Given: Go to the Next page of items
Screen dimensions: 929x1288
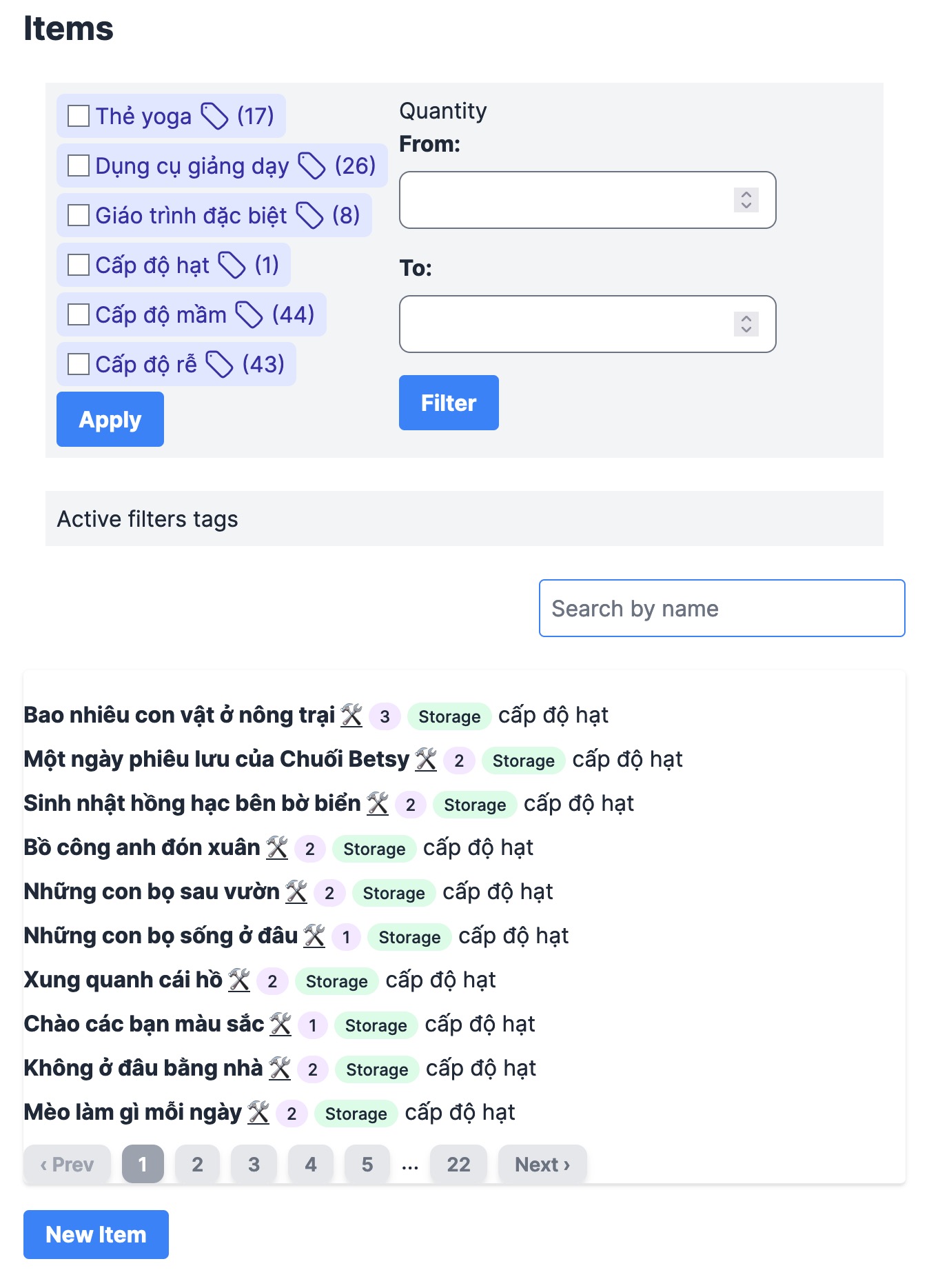Looking at the screenshot, I should (x=542, y=1165).
